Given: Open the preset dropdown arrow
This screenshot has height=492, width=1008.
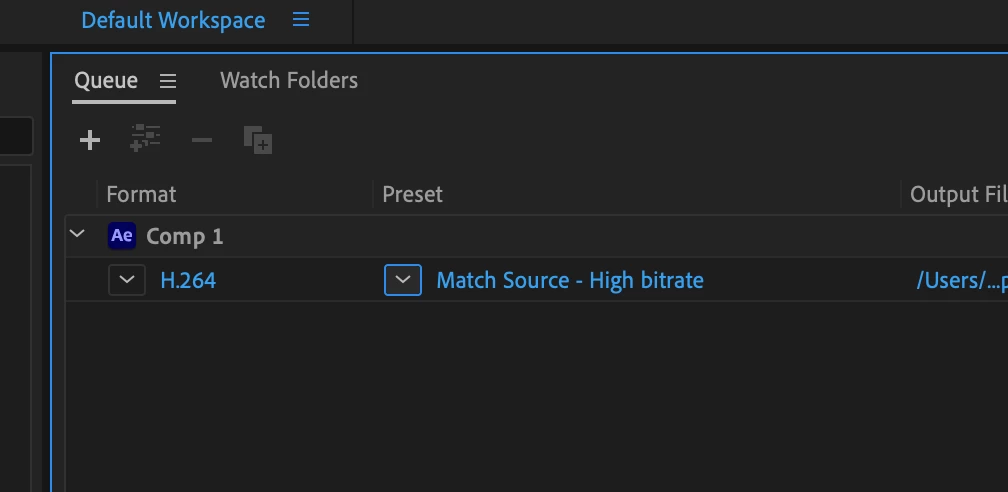Looking at the screenshot, I should (x=403, y=280).
